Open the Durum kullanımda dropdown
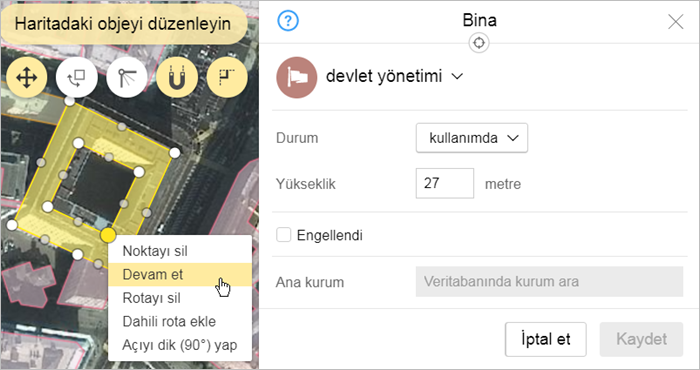This screenshot has height=370, width=700. (472, 138)
